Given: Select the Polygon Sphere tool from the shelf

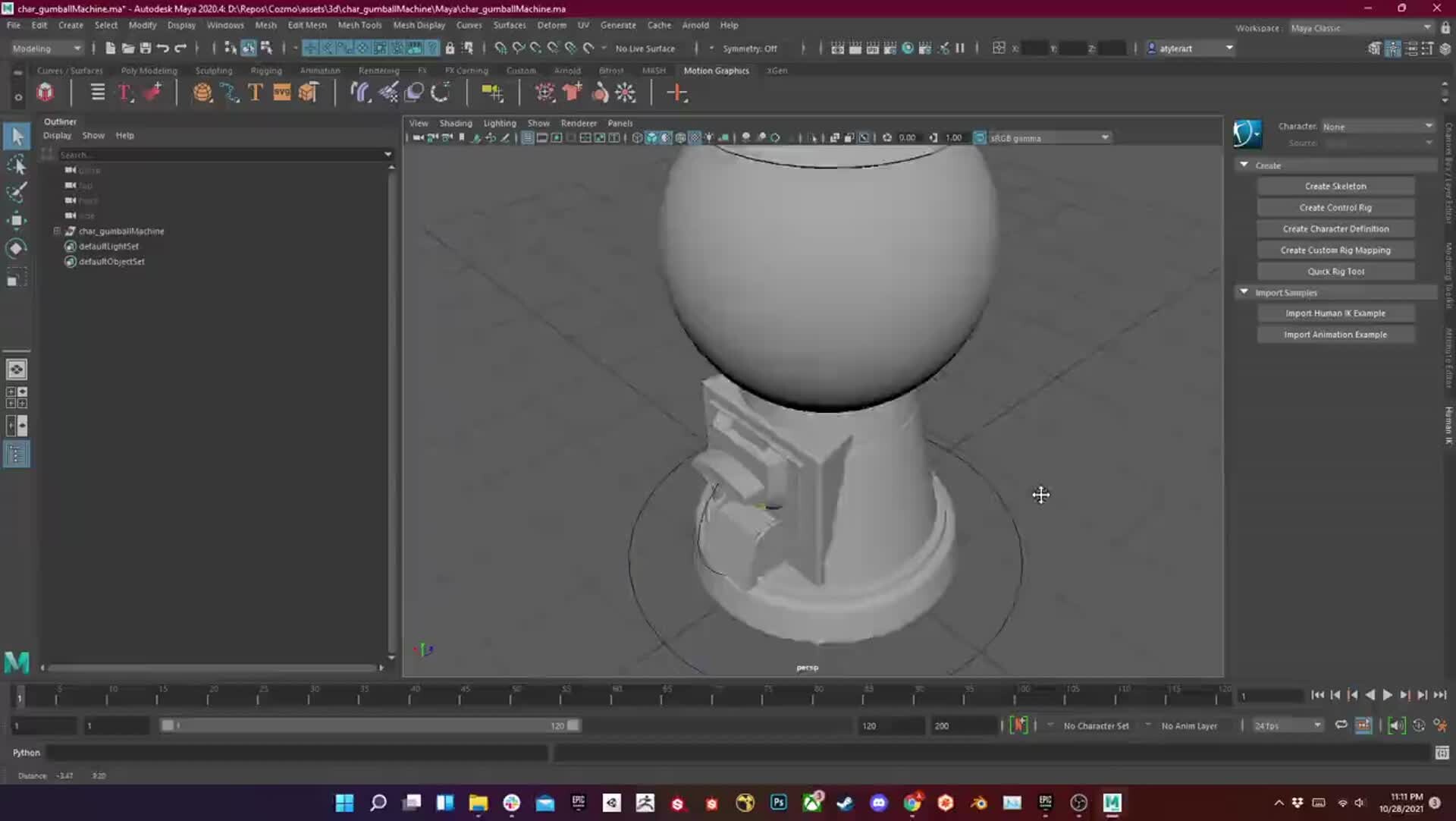Looking at the screenshot, I should point(203,92).
